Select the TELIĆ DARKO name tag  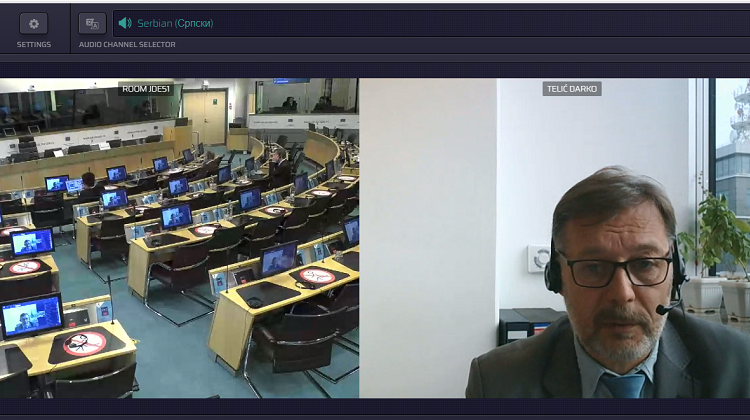point(572,88)
